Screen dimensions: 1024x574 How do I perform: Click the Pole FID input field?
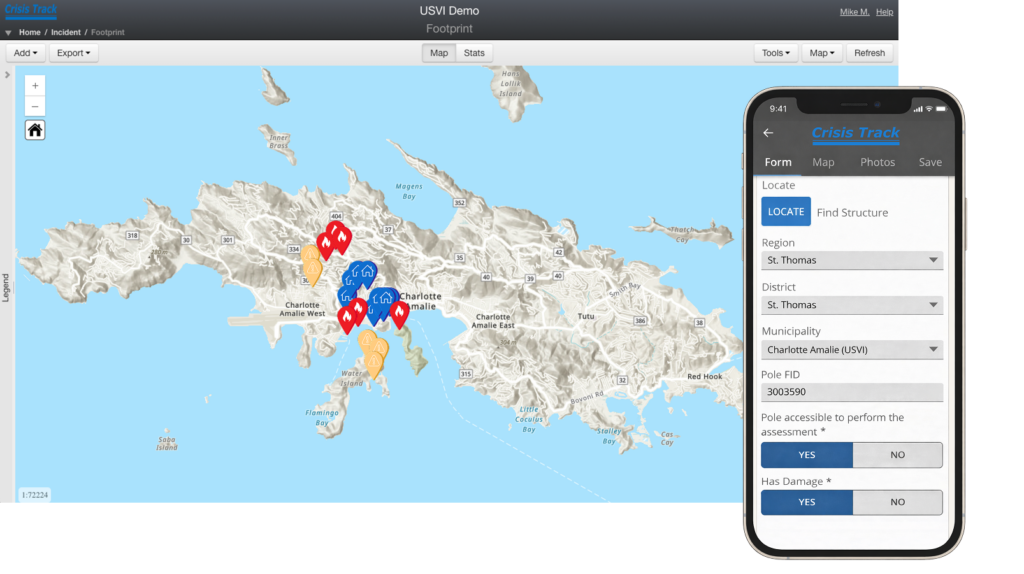(852, 393)
